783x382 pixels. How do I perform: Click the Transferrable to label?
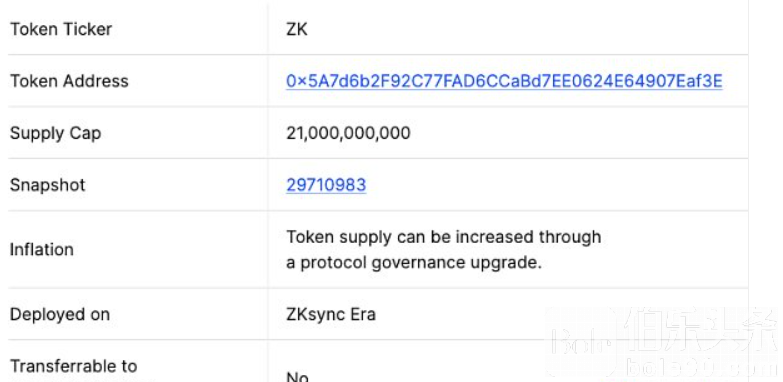pyautogui.click(x=73, y=366)
